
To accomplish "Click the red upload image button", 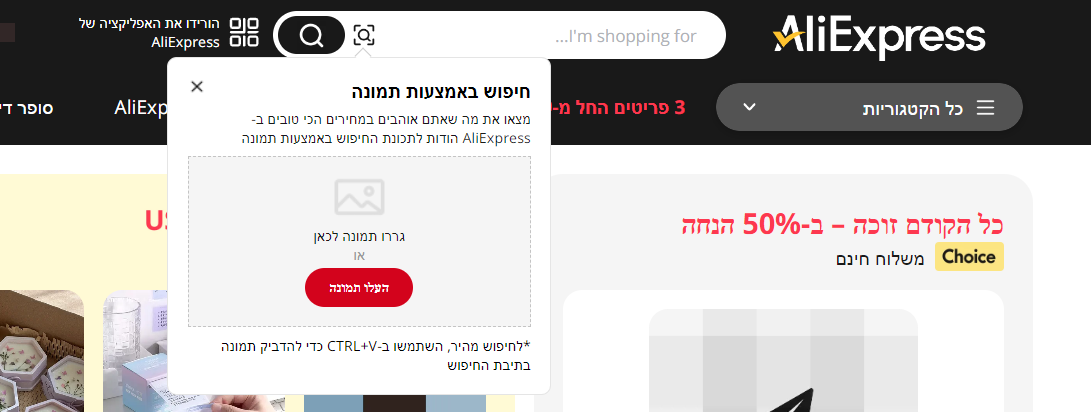I will tap(359, 287).
